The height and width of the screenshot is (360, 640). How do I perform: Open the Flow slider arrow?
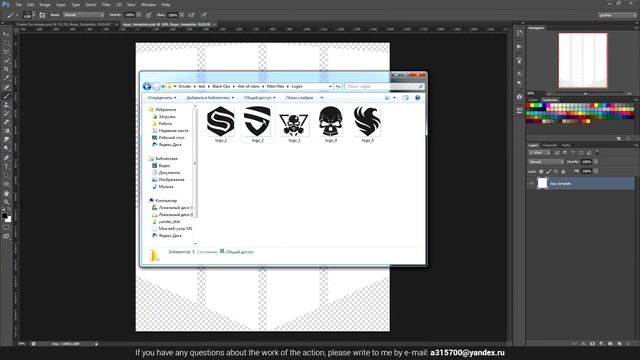(182, 15)
